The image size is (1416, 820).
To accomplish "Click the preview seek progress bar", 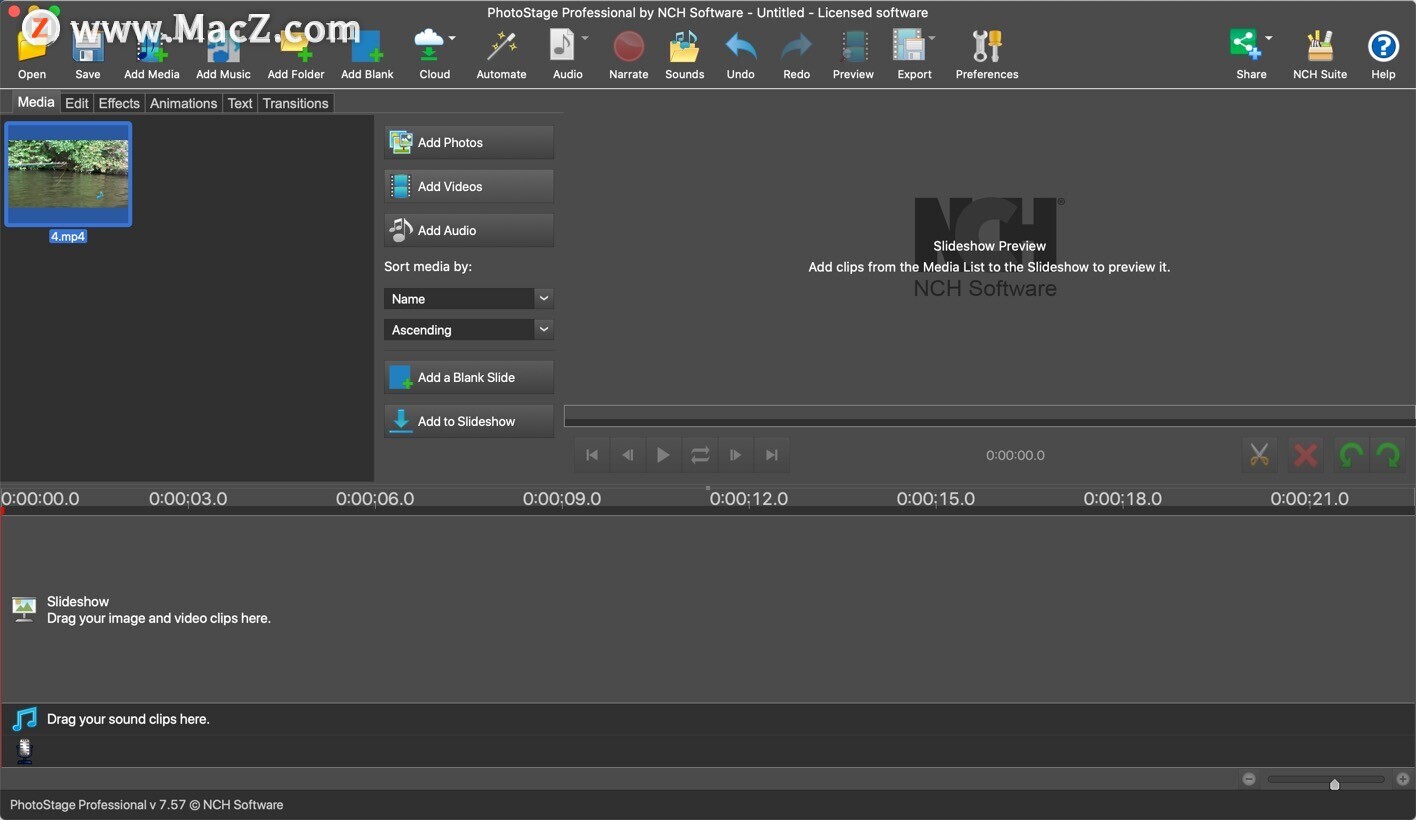I will [x=989, y=415].
